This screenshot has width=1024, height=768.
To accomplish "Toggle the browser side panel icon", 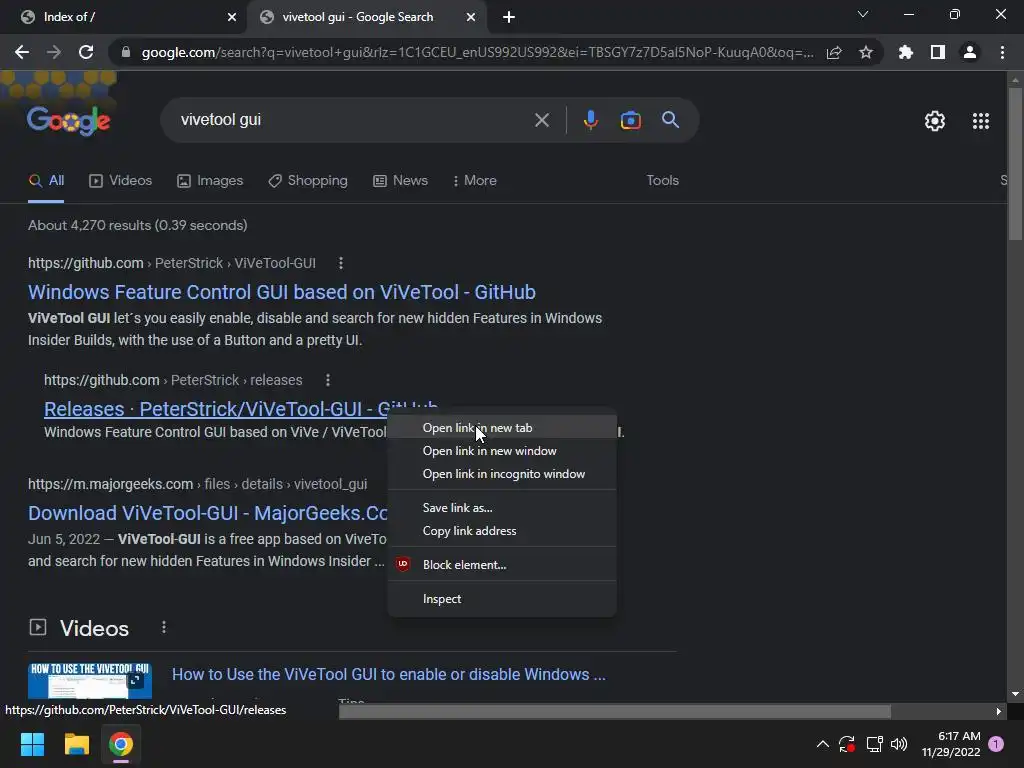I will click(938, 52).
